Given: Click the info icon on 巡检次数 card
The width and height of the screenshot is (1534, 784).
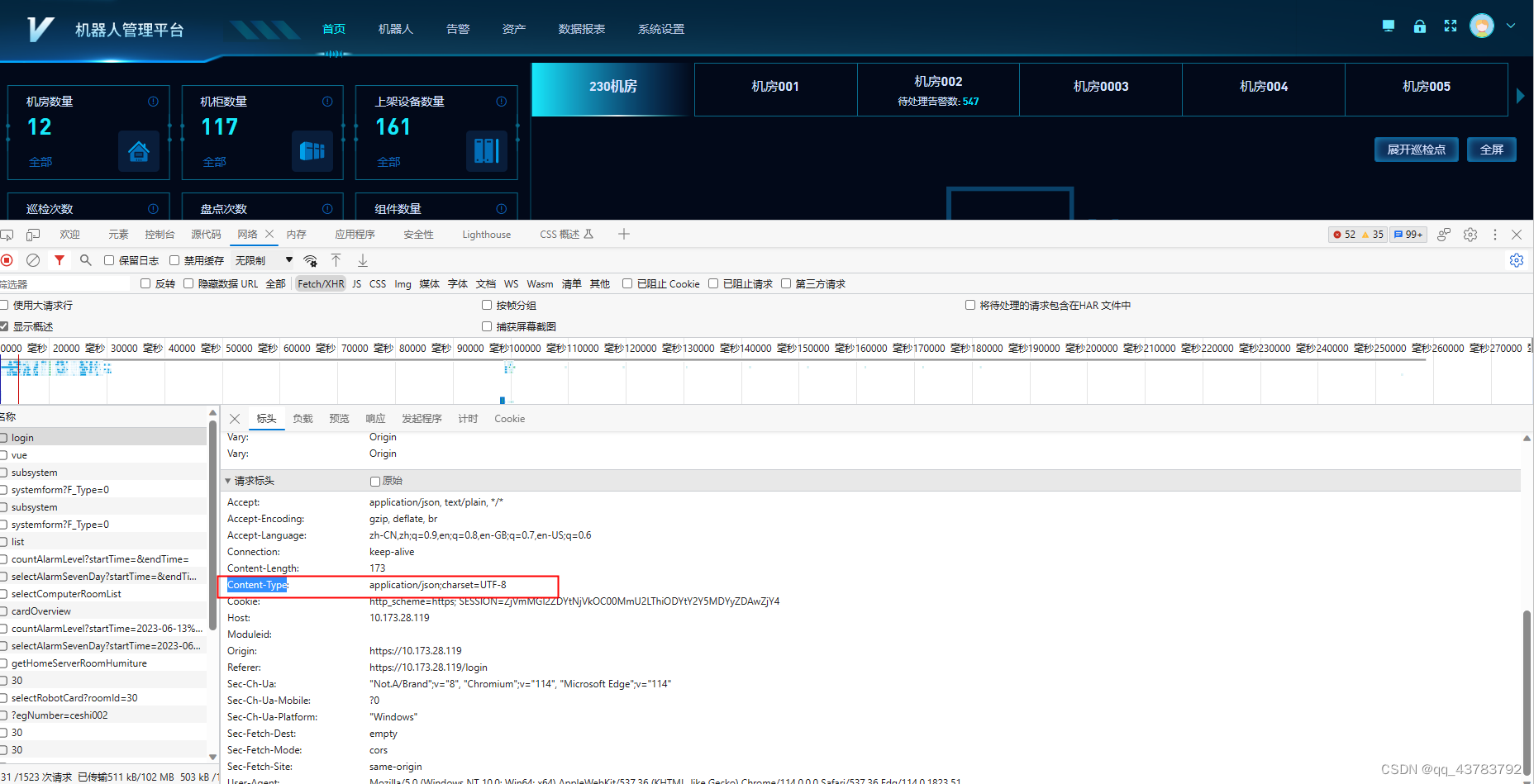Looking at the screenshot, I should point(153,209).
